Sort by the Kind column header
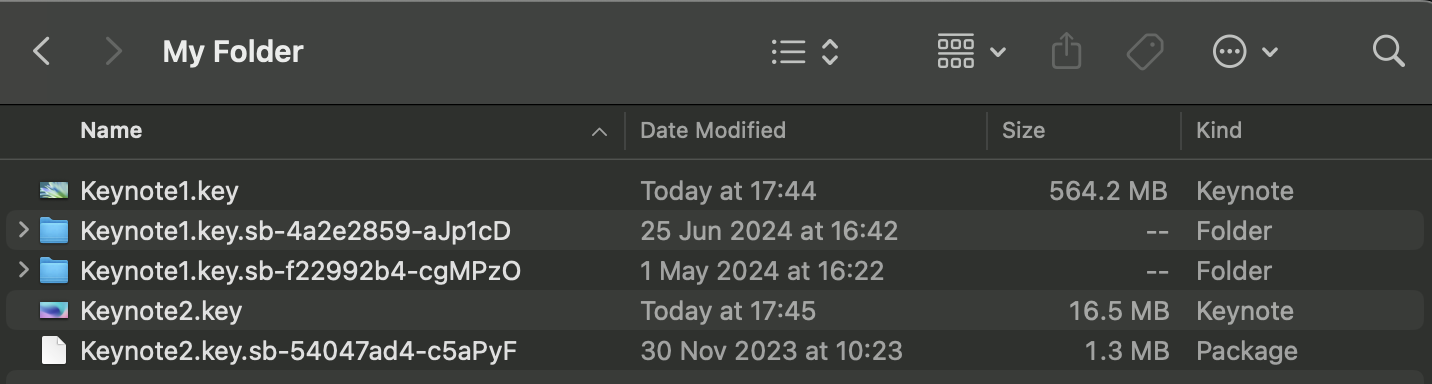The height and width of the screenshot is (384, 1432). (x=1219, y=131)
